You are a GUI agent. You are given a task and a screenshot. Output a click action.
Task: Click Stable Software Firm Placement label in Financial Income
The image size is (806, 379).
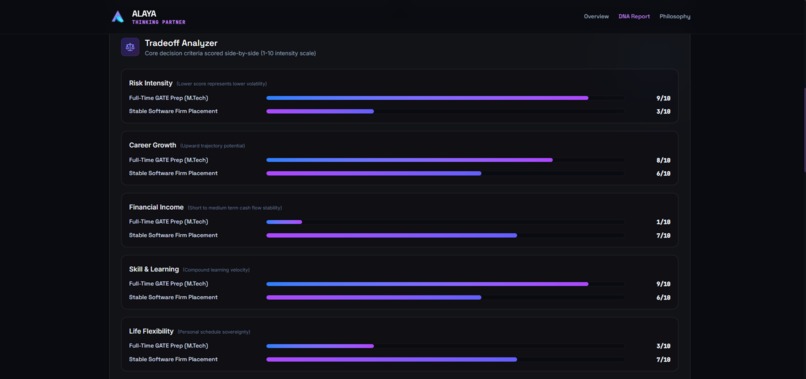pos(173,235)
